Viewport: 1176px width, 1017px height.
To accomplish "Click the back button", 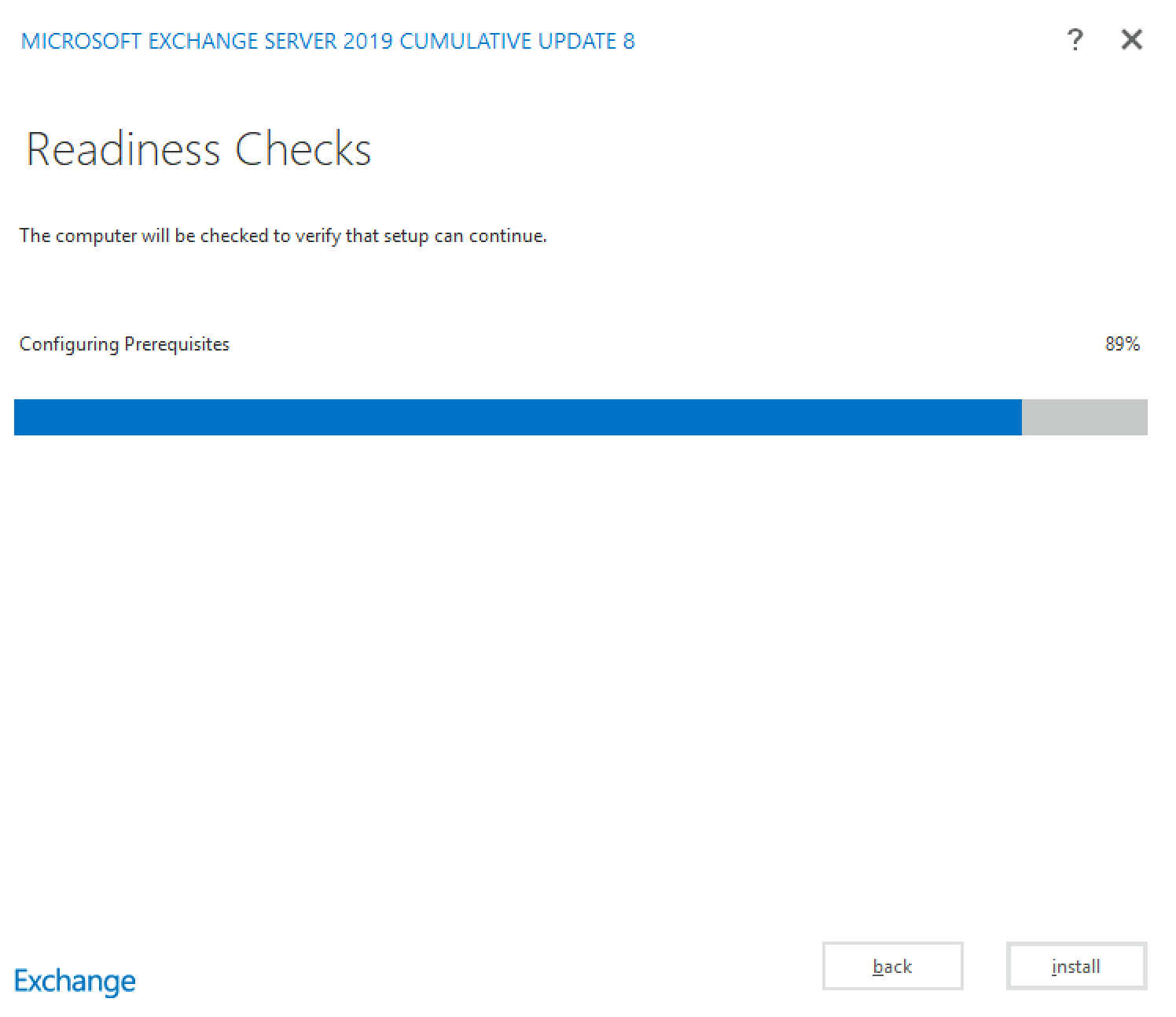I will [892, 966].
